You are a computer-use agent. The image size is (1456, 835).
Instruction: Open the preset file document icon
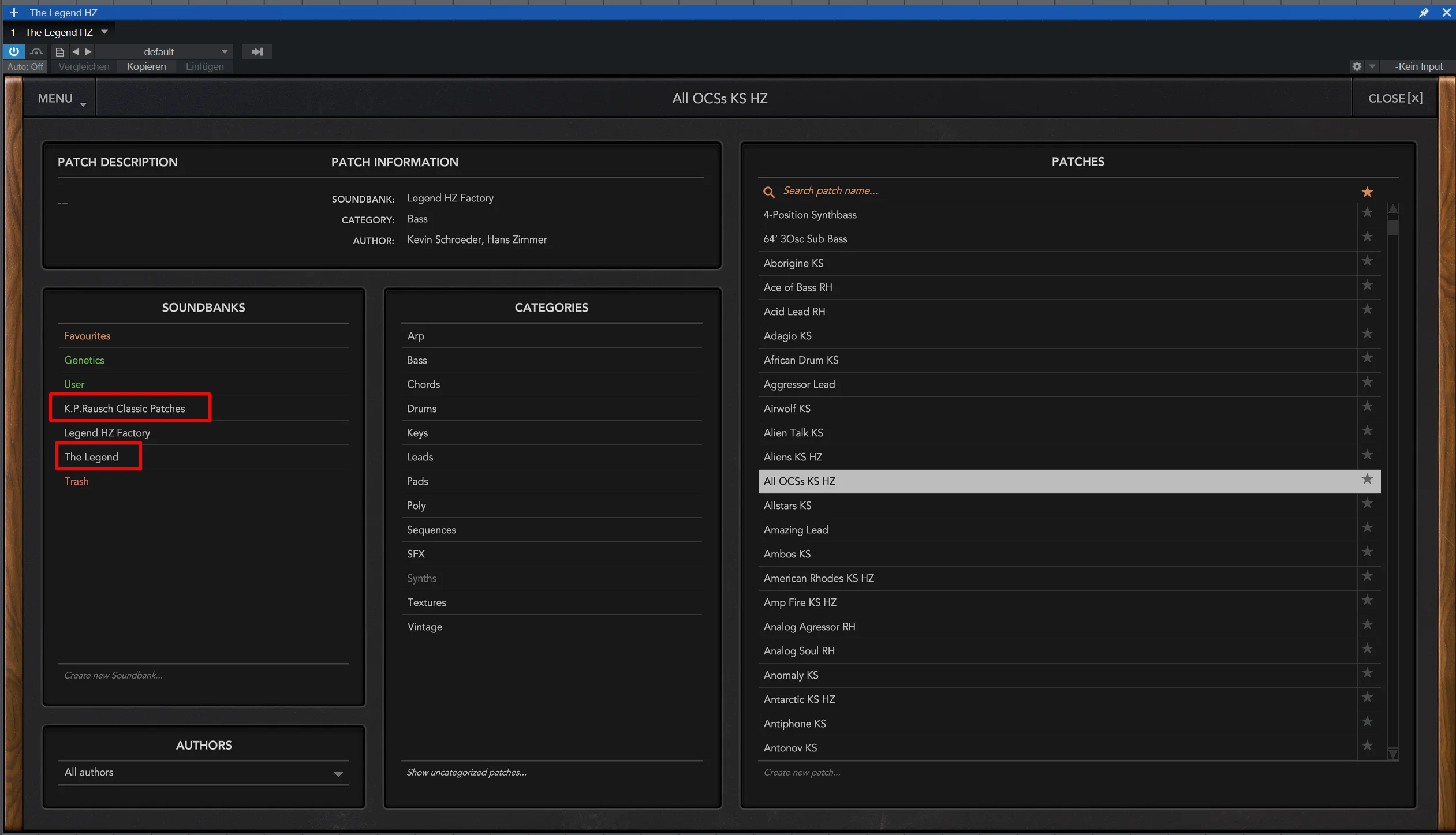pos(59,52)
